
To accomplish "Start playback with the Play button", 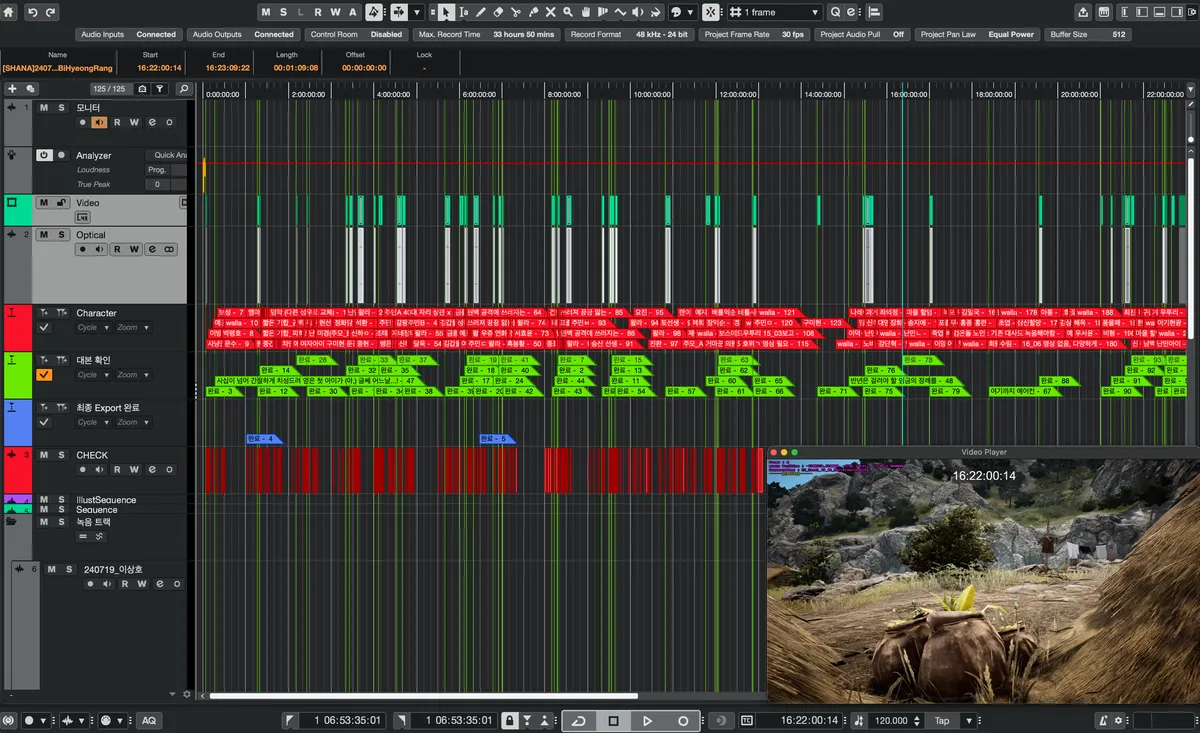I will pyautogui.click(x=648, y=720).
